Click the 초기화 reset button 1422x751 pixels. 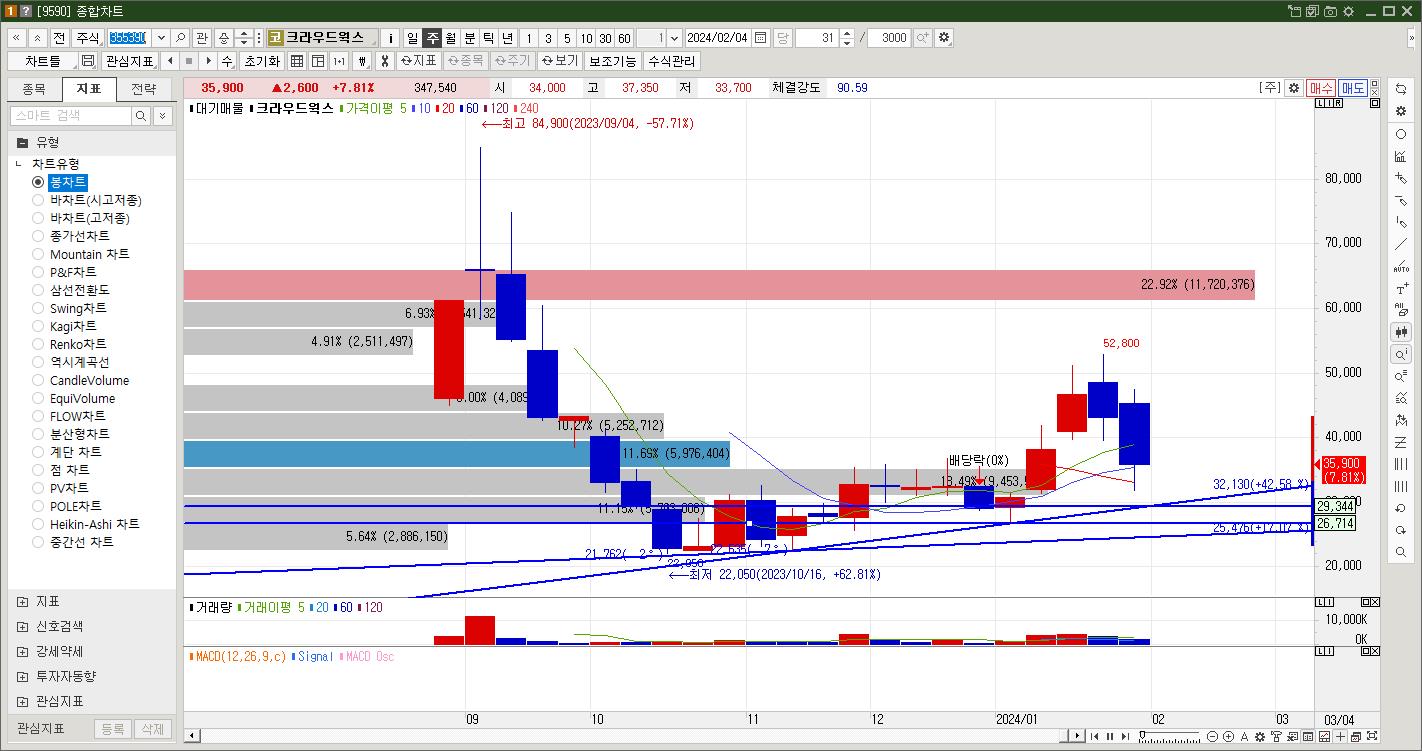[x=262, y=61]
